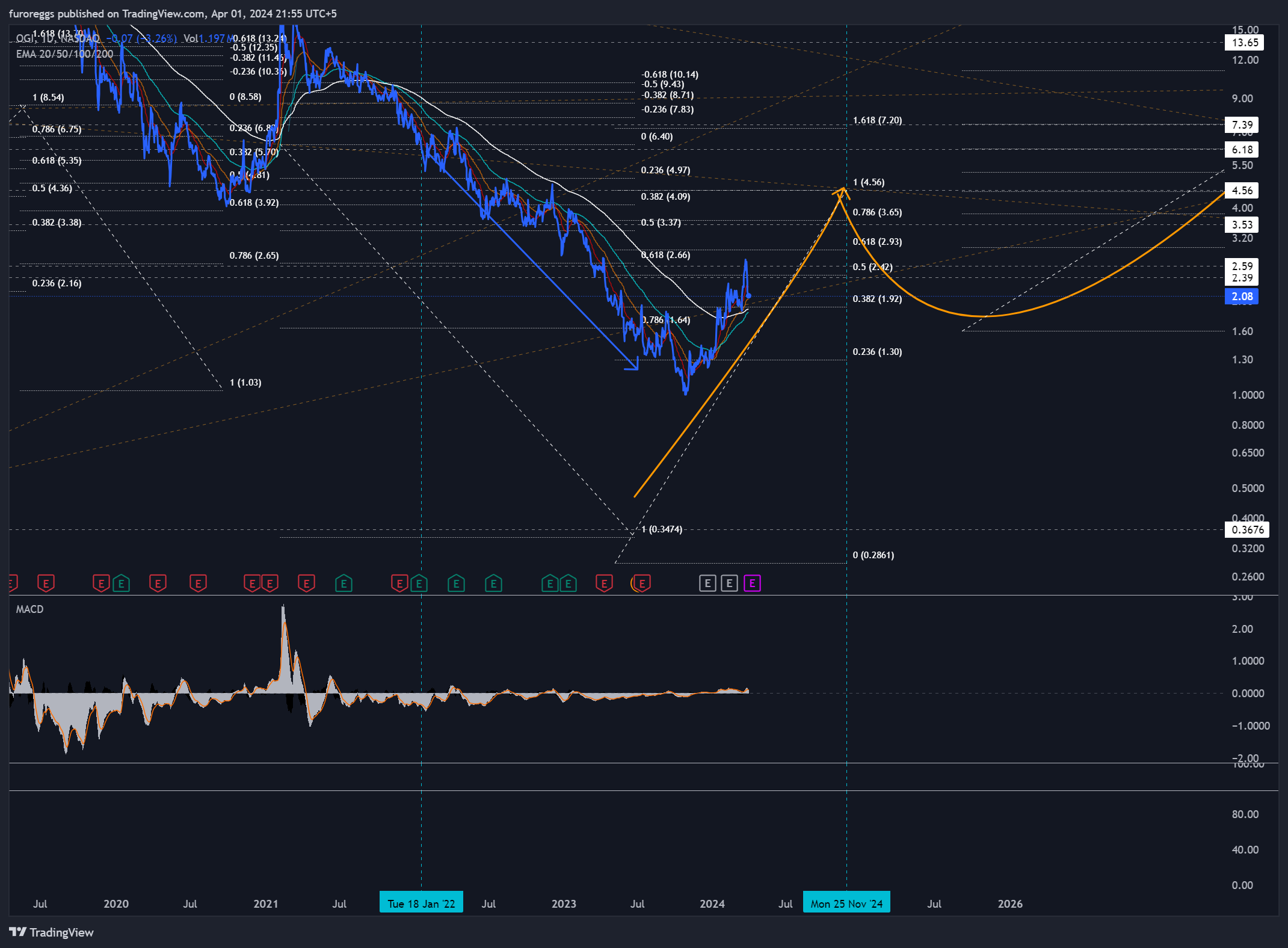The image size is (1288, 948).
Task: Select the 1 (0.3474) Fibonacci label
Action: tap(662, 529)
